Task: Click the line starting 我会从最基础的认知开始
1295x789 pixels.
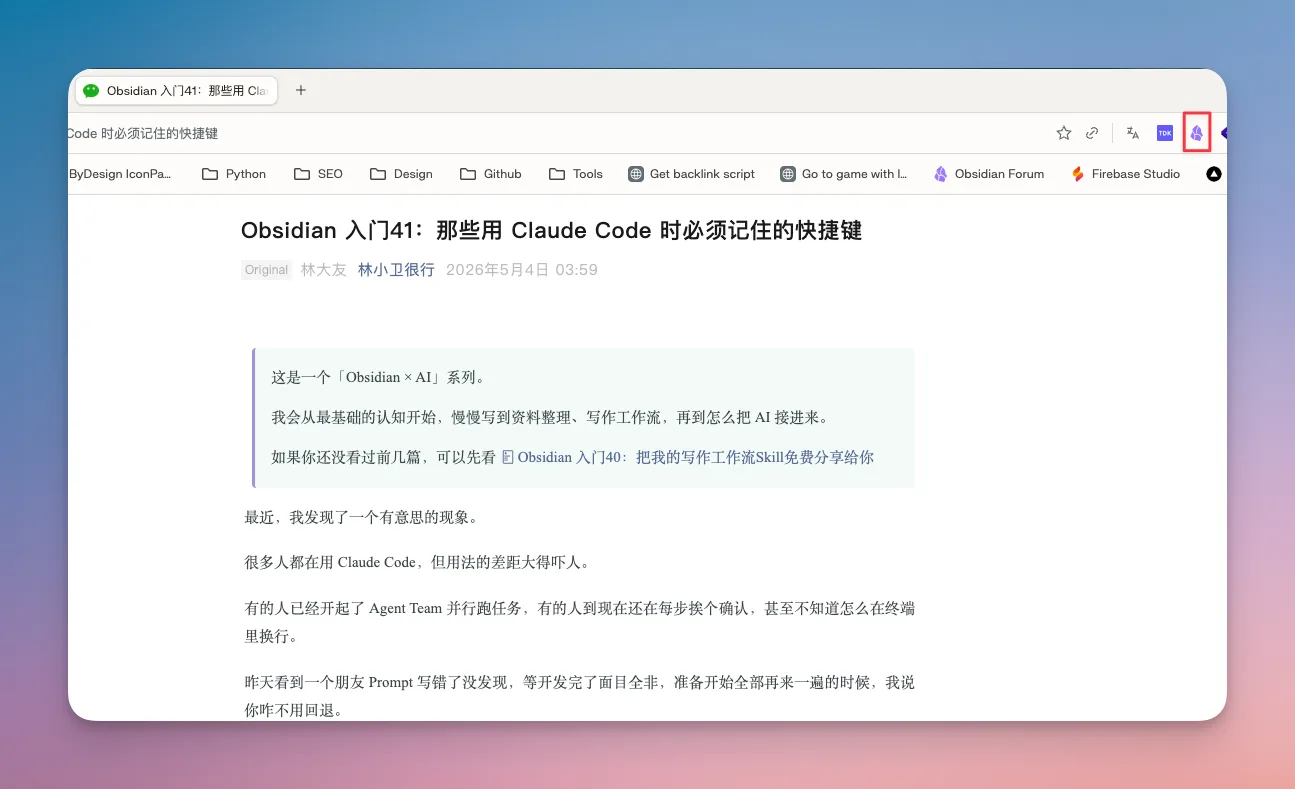Action: tap(550, 417)
